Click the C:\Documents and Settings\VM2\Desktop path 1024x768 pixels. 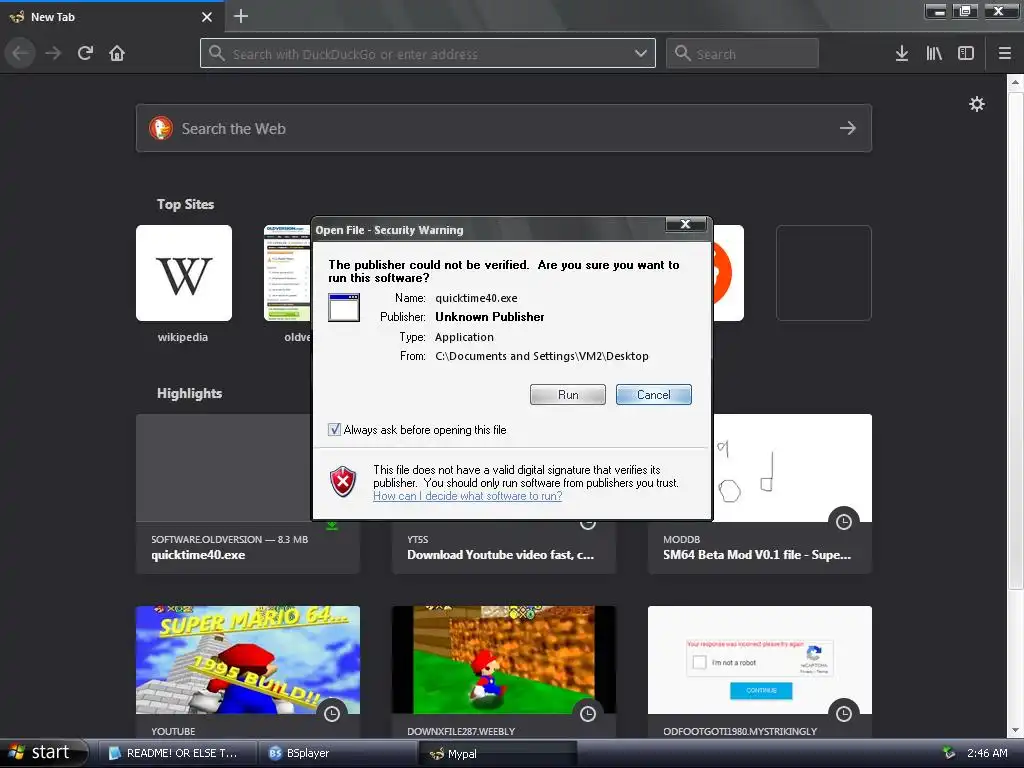tap(541, 356)
